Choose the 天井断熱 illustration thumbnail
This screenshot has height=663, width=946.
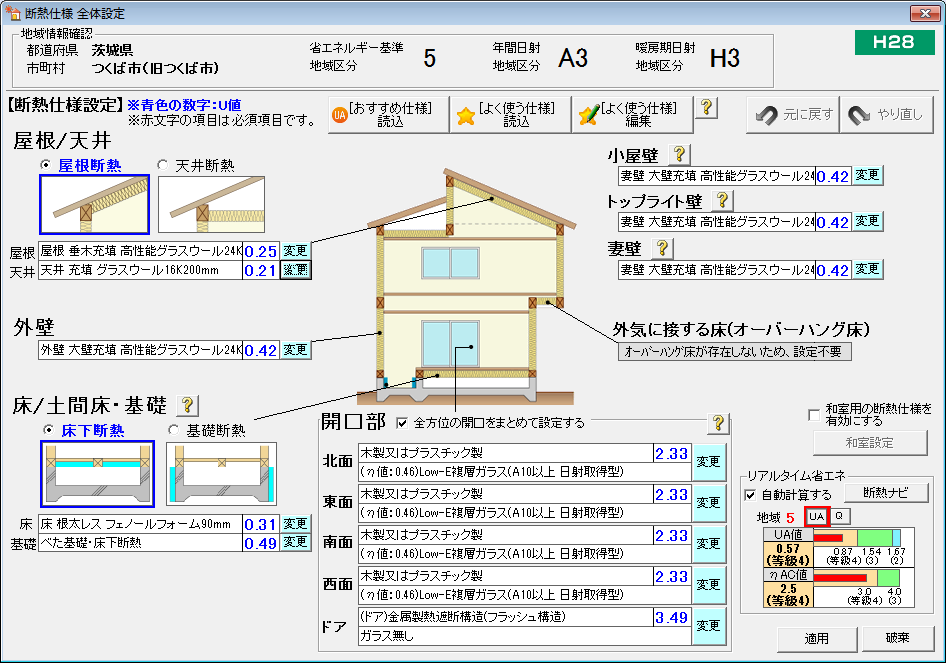211,205
